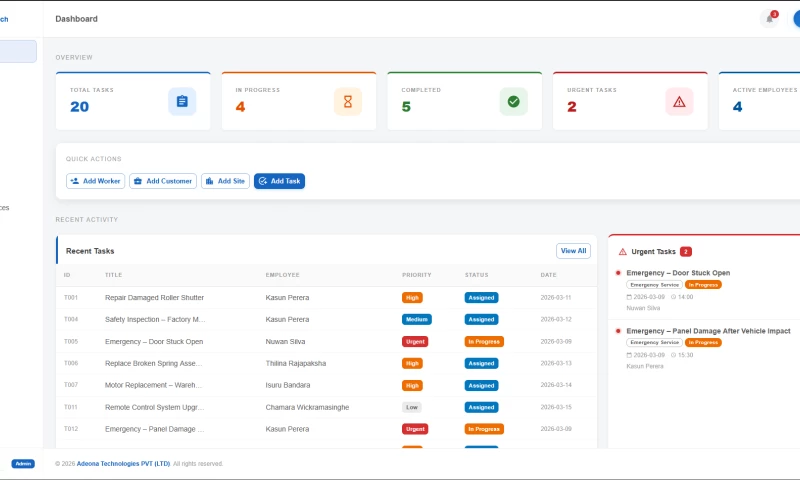Click Repair Damaged Roller Shutter title
Image resolution: width=800 pixels, height=480 pixels.
pos(154,297)
